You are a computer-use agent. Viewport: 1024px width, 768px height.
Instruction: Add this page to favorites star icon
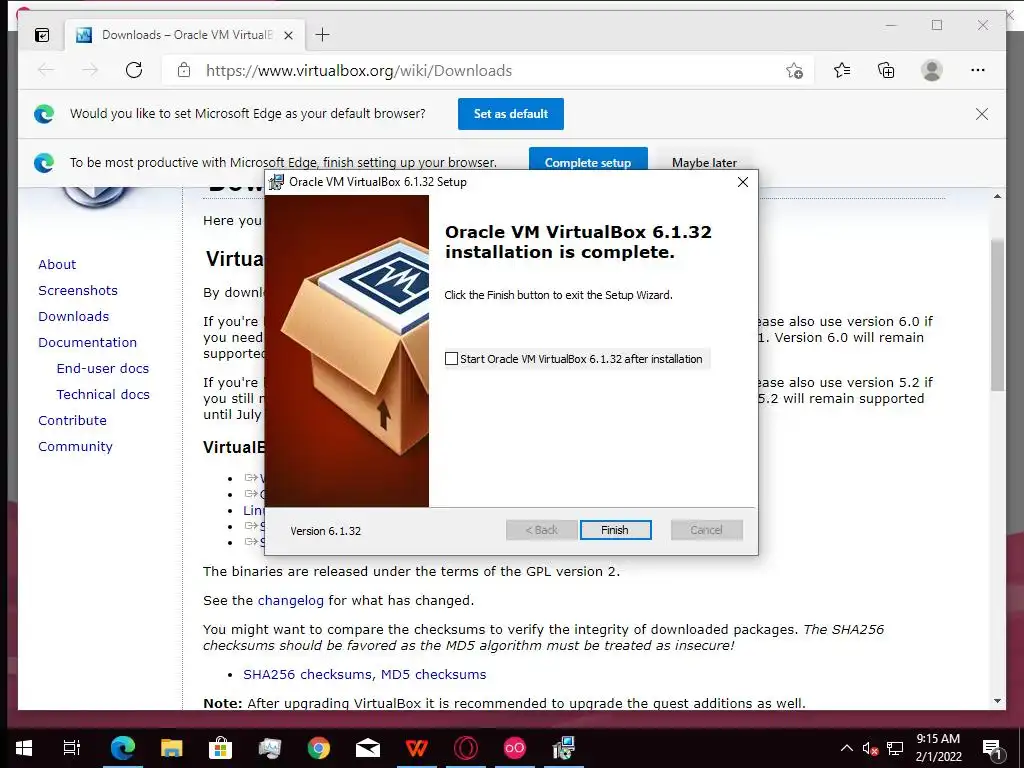[x=794, y=70]
